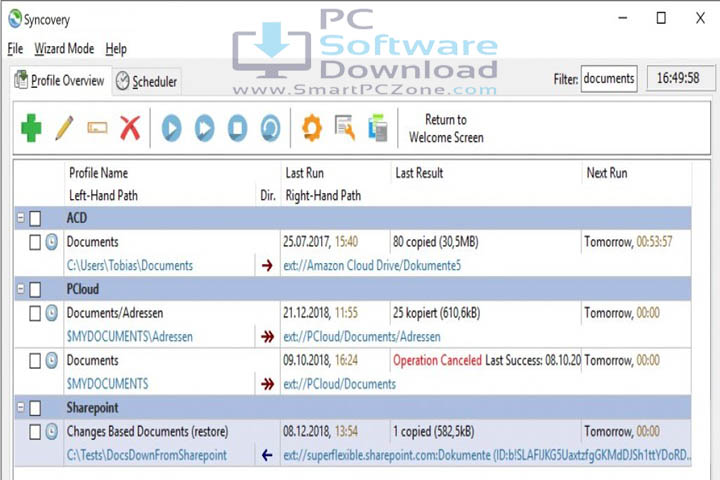
Task: Switch to Profile Overview tab
Action: click(60, 81)
